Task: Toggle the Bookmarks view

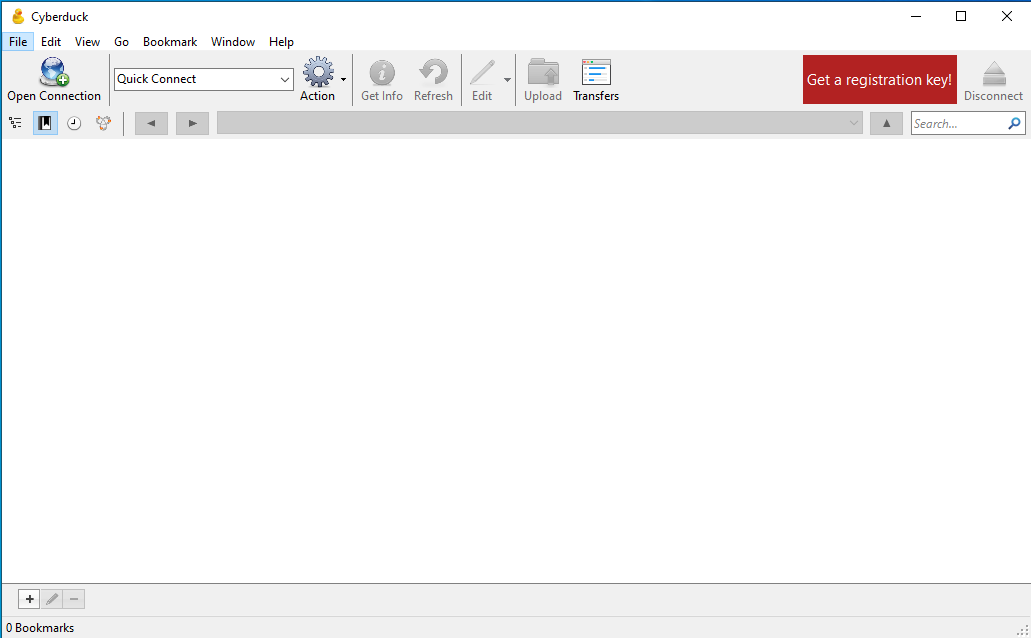Action: (x=45, y=123)
